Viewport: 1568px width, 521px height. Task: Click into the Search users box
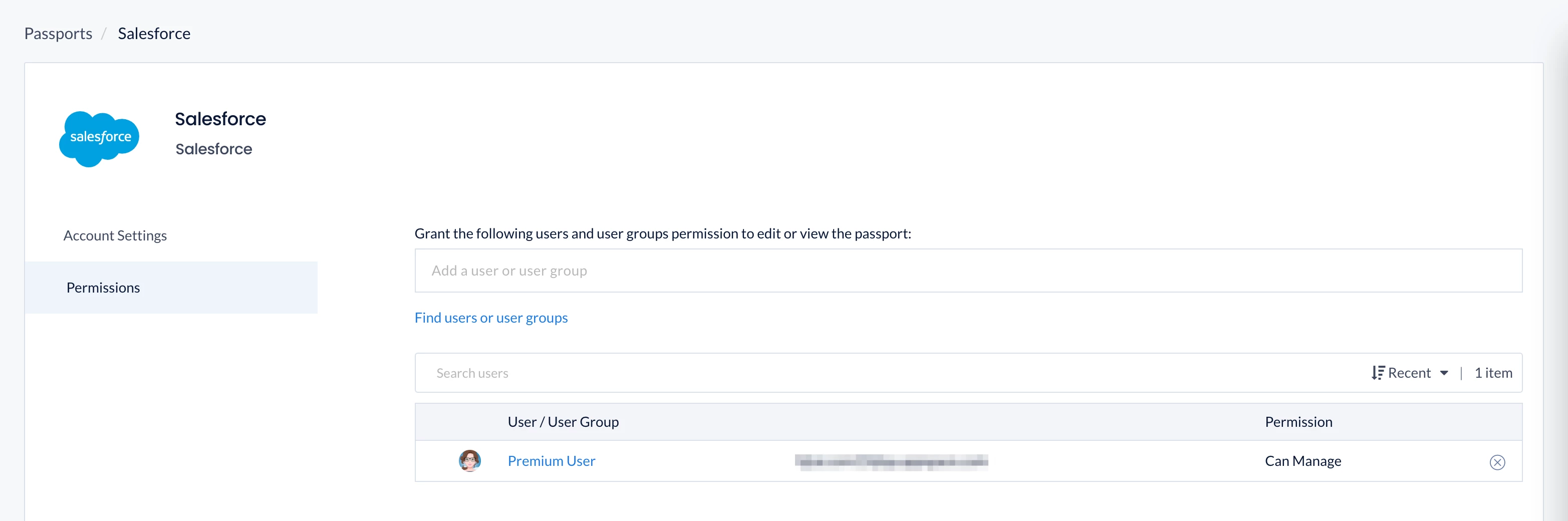pyautogui.click(x=852, y=373)
